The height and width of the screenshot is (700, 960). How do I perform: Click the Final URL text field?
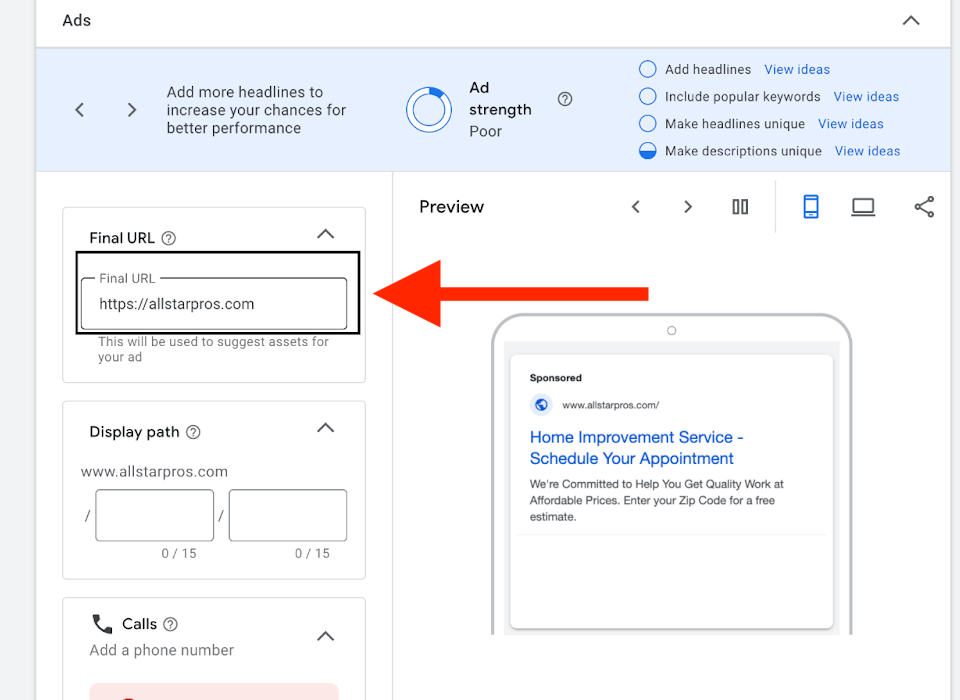pyautogui.click(x=214, y=304)
